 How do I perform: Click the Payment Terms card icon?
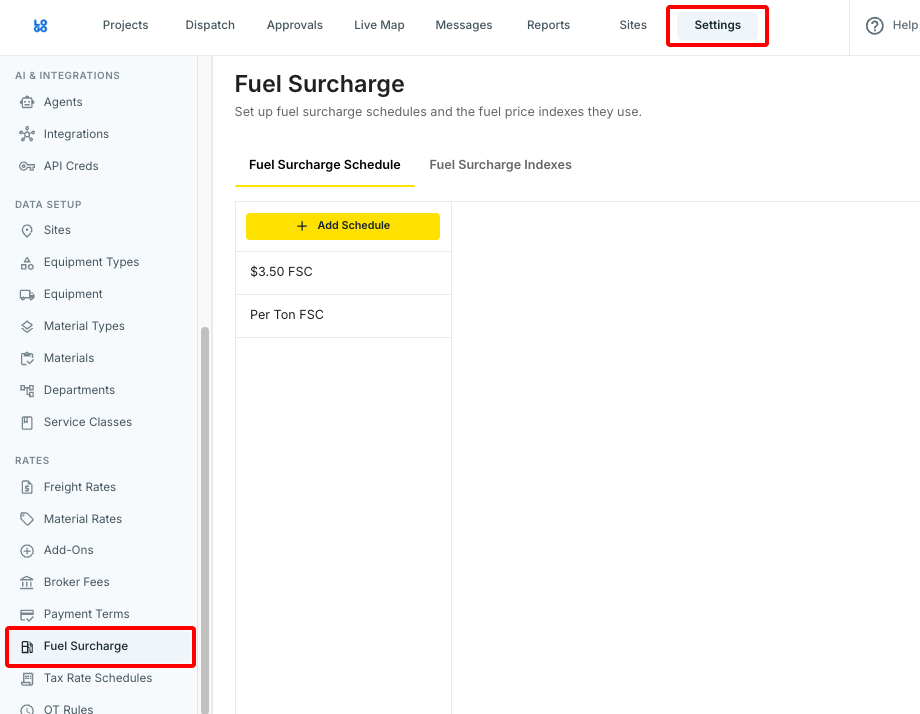[x=27, y=615]
